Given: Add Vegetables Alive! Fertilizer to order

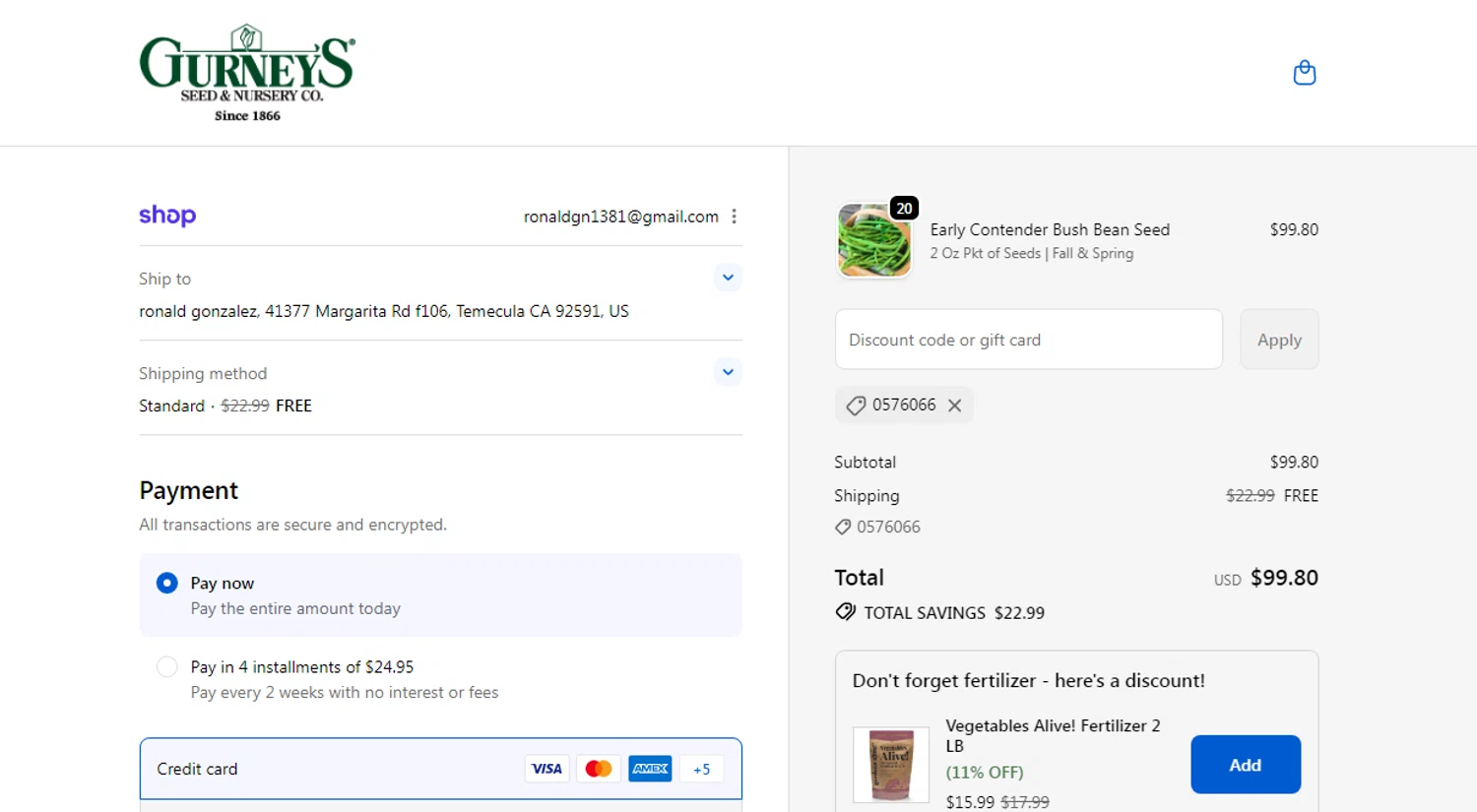Looking at the screenshot, I should [1245, 765].
